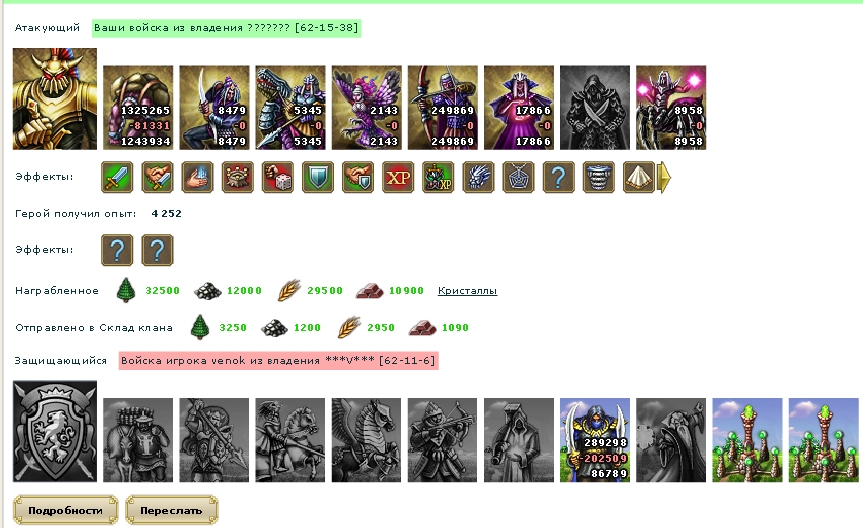
Task: Click the blue dragon head effect icon
Action: [x=478, y=177]
